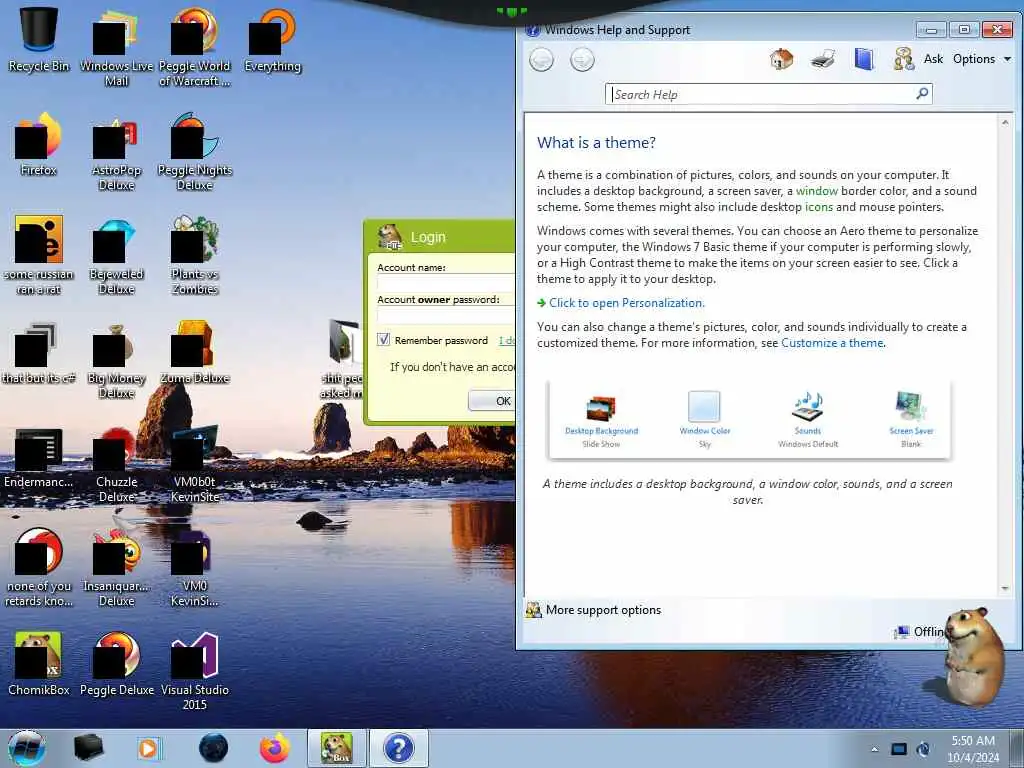The width and height of the screenshot is (1024, 768).
Task: Open Firefox from the taskbar
Action: 274,748
